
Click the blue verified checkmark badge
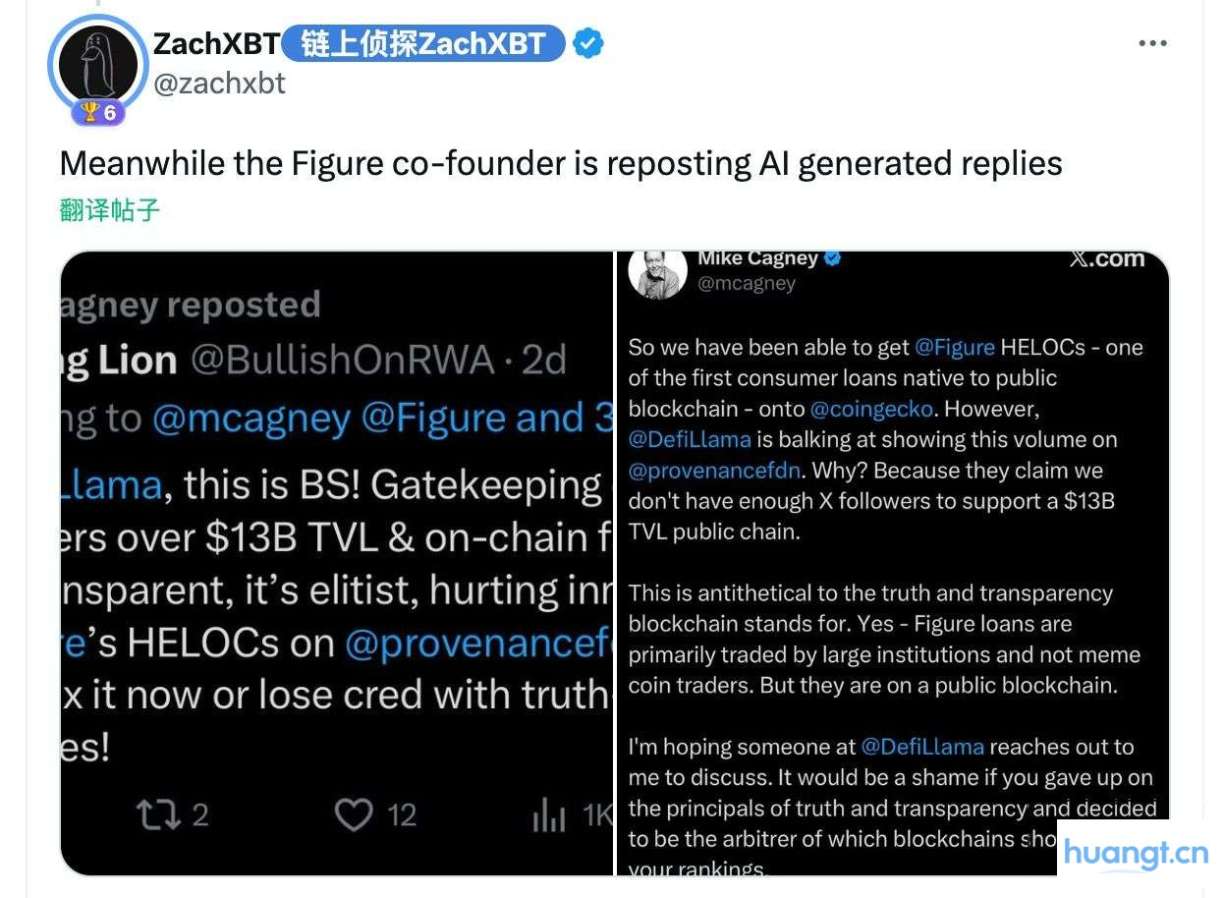[x=588, y=43]
